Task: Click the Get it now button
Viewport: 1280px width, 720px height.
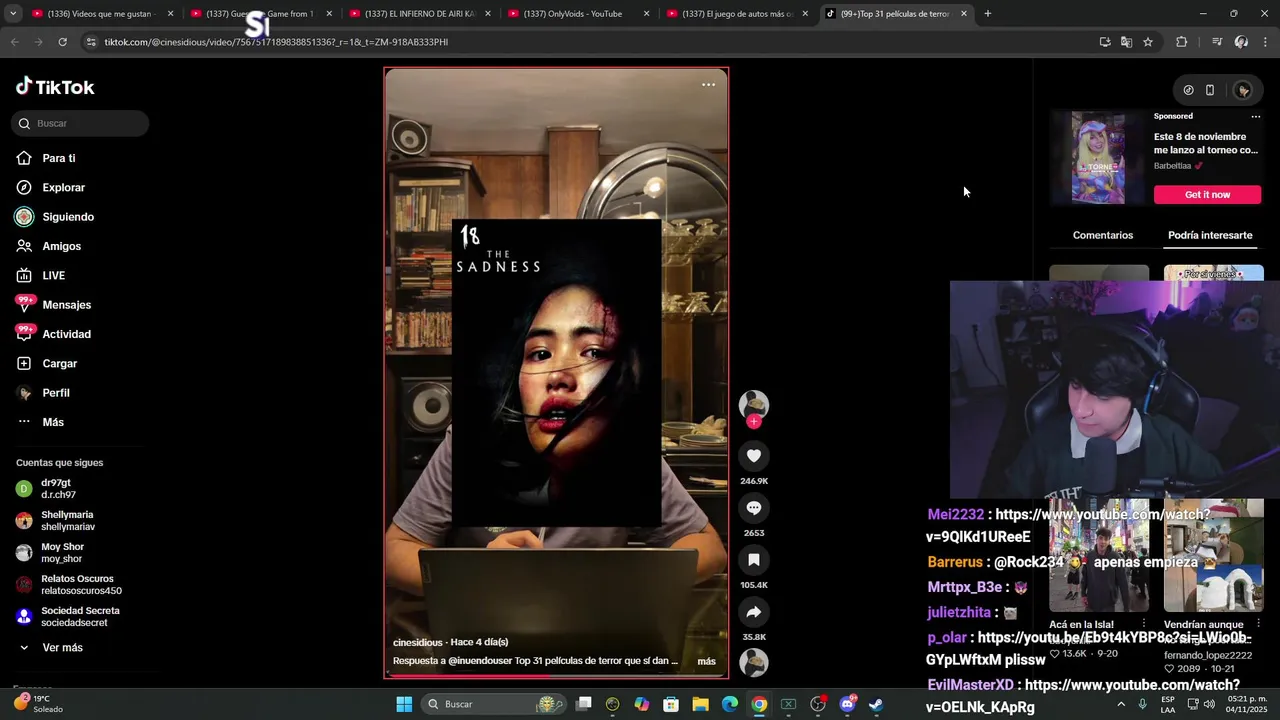Action: tap(1207, 194)
